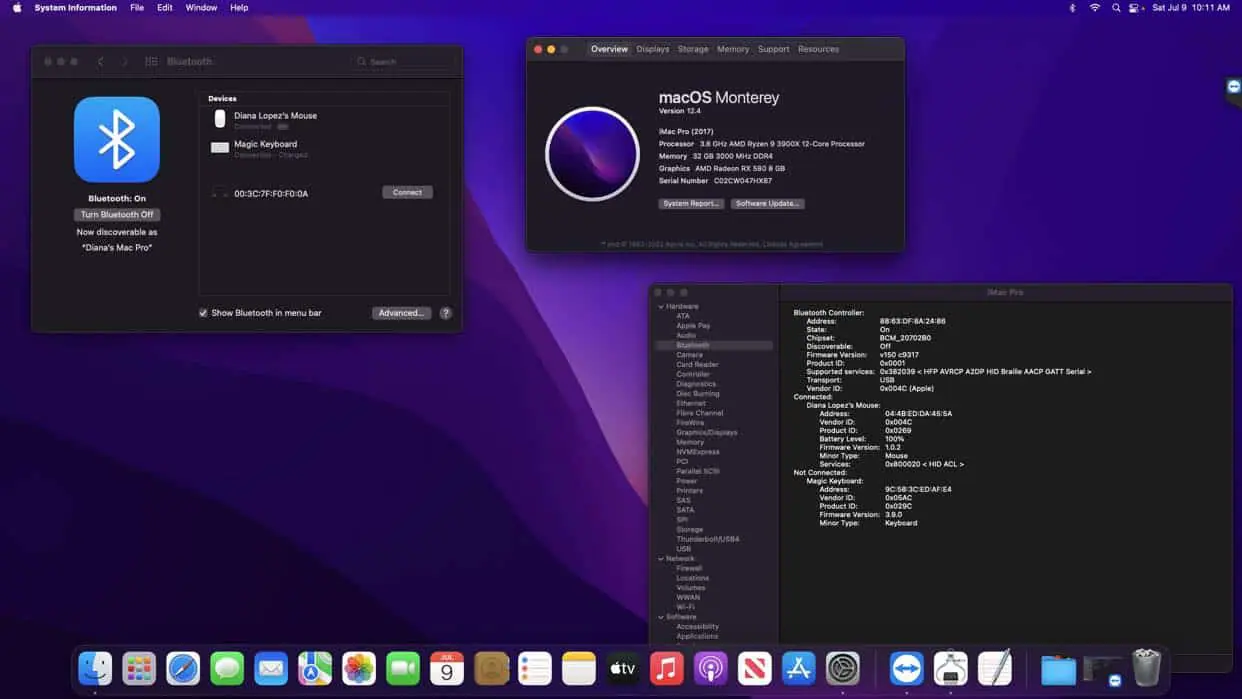Click the menu bar date and time
Screen dimensions: 1242x699
[x=1191, y=8]
